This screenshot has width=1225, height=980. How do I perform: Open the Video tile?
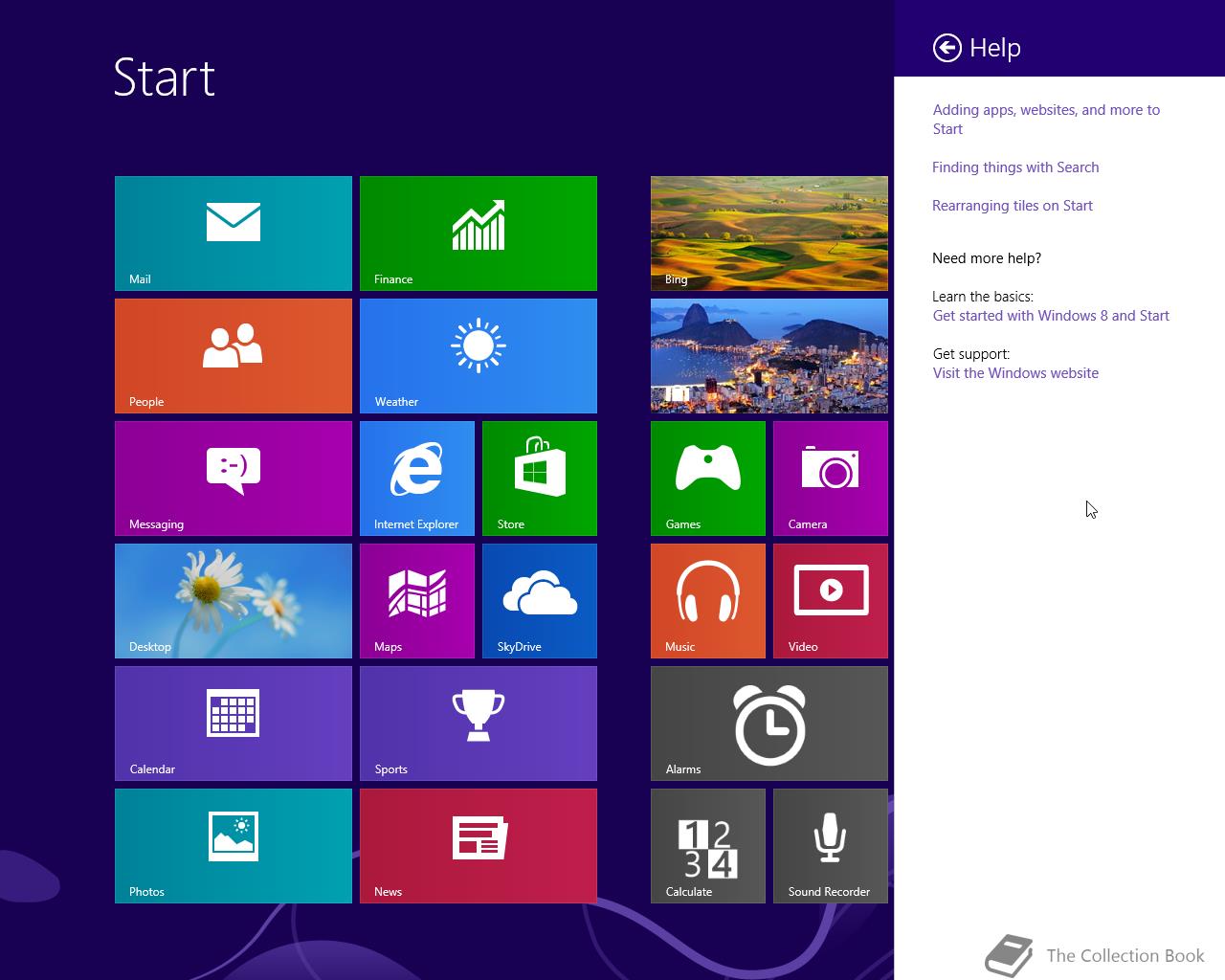pyautogui.click(x=831, y=601)
